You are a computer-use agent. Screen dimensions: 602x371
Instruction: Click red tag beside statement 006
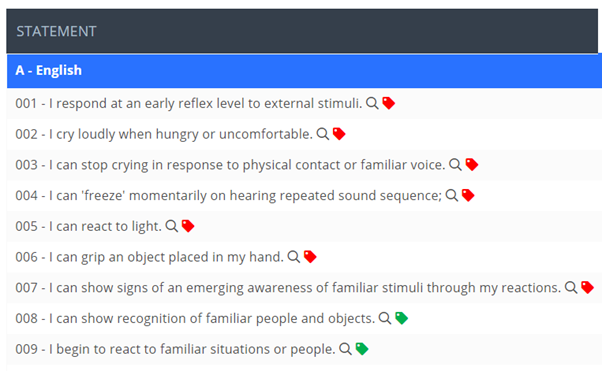(310, 257)
